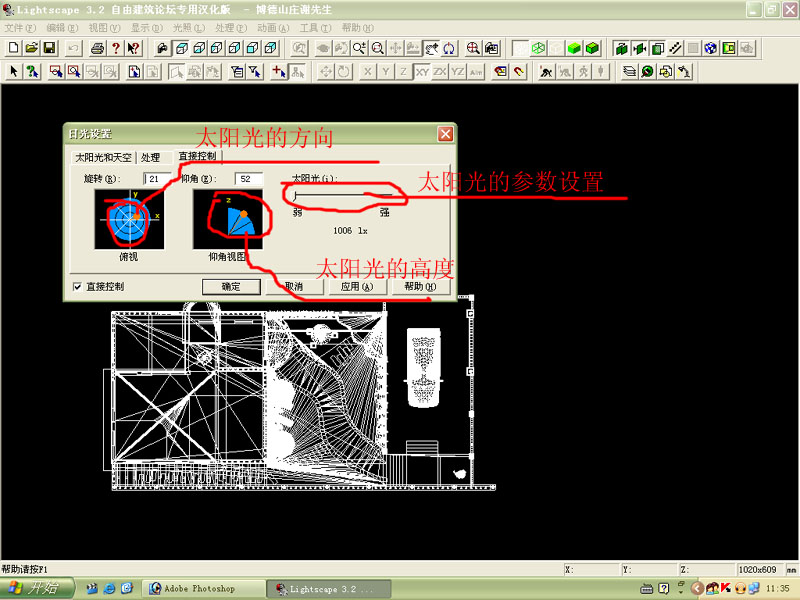Click the sun intensity slider track
The image size is (800, 600).
click(x=343, y=195)
